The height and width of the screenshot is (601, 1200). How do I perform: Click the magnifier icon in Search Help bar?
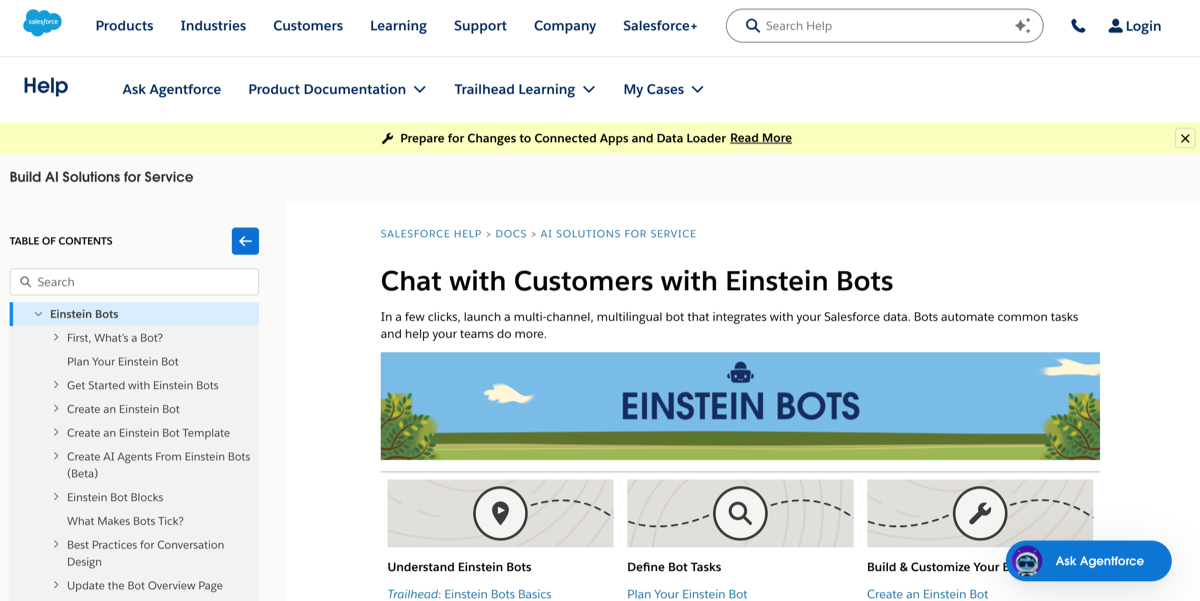tap(752, 26)
